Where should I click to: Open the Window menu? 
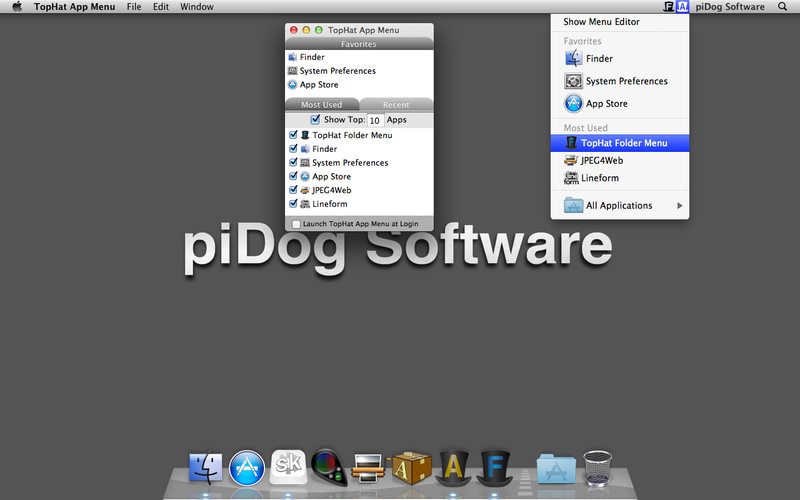coord(197,7)
